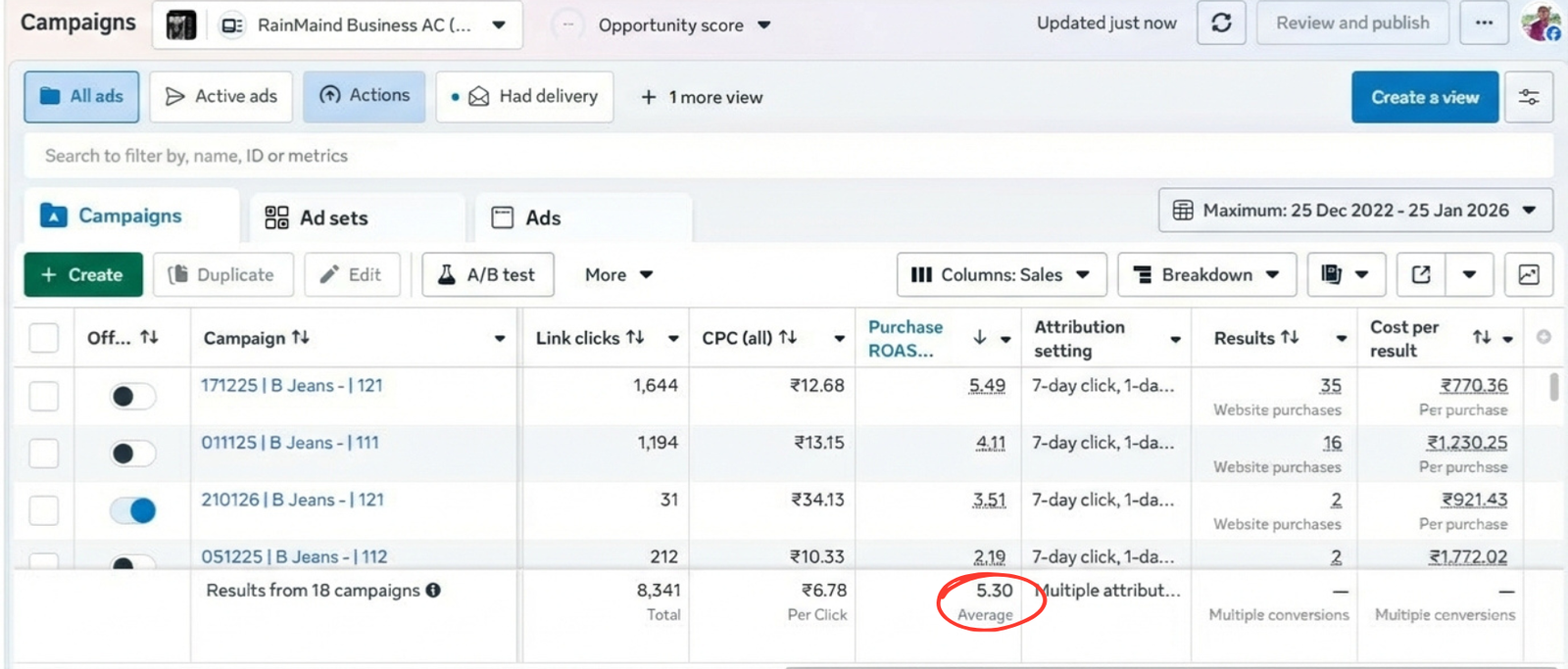Click cost per result ₹770.36 value
Image resolution: width=1568 pixels, height=669 pixels.
tap(1473, 385)
